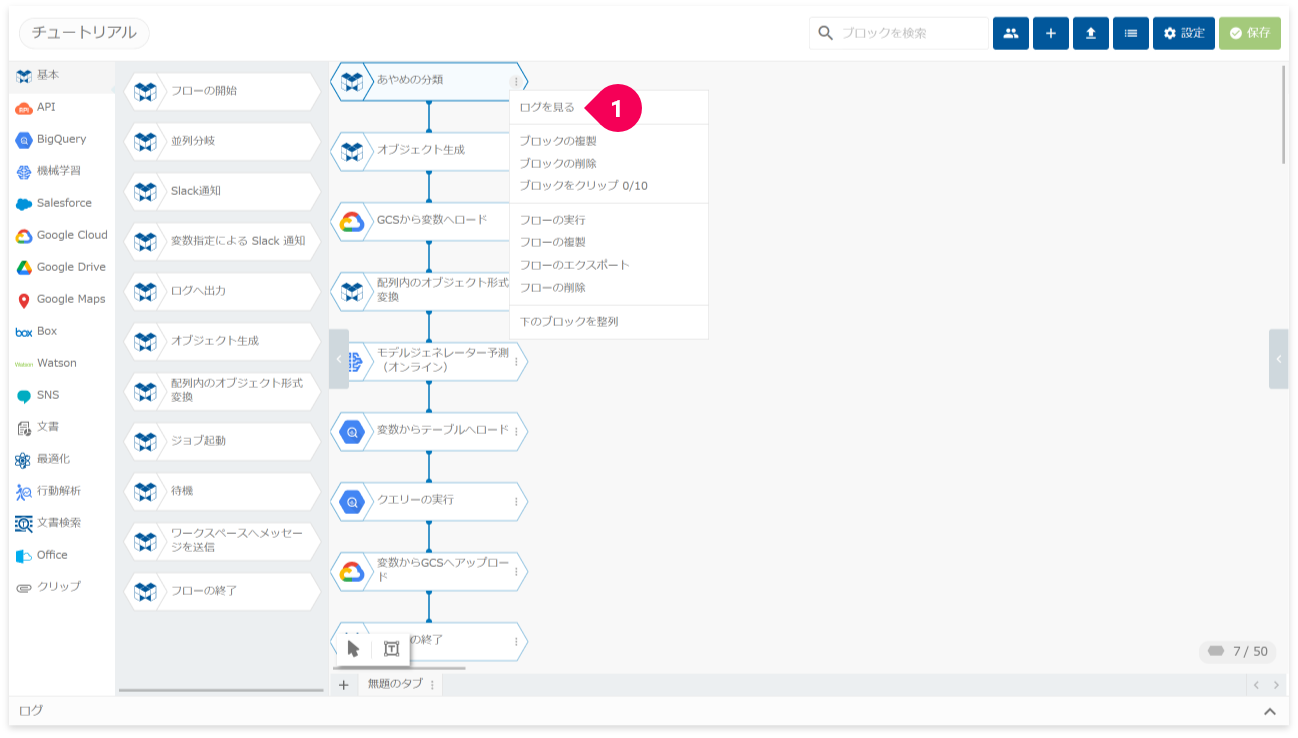Open the 設定 settings button
The height and width of the screenshot is (738, 1298).
tap(1183, 33)
